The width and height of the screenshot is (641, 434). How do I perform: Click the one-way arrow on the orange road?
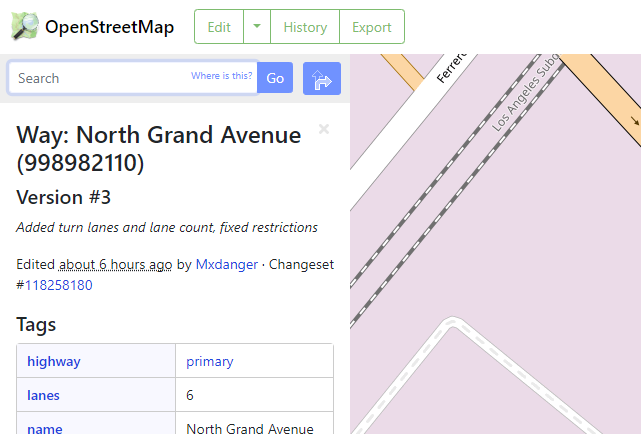click(x=635, y=121)
